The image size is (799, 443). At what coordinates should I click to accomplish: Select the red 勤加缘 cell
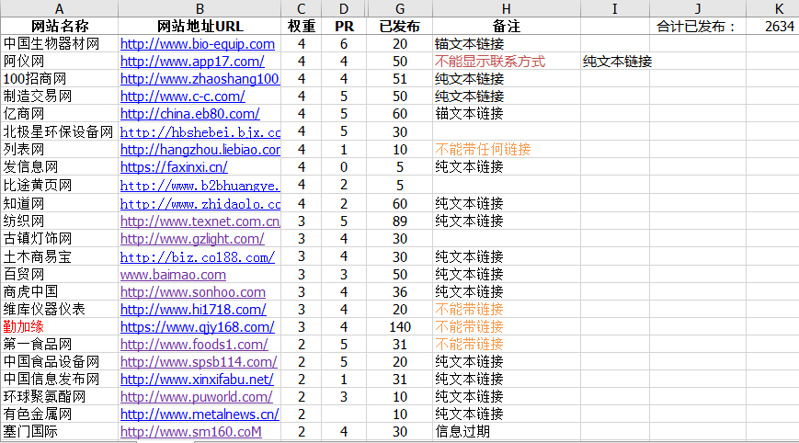[59, 327]
